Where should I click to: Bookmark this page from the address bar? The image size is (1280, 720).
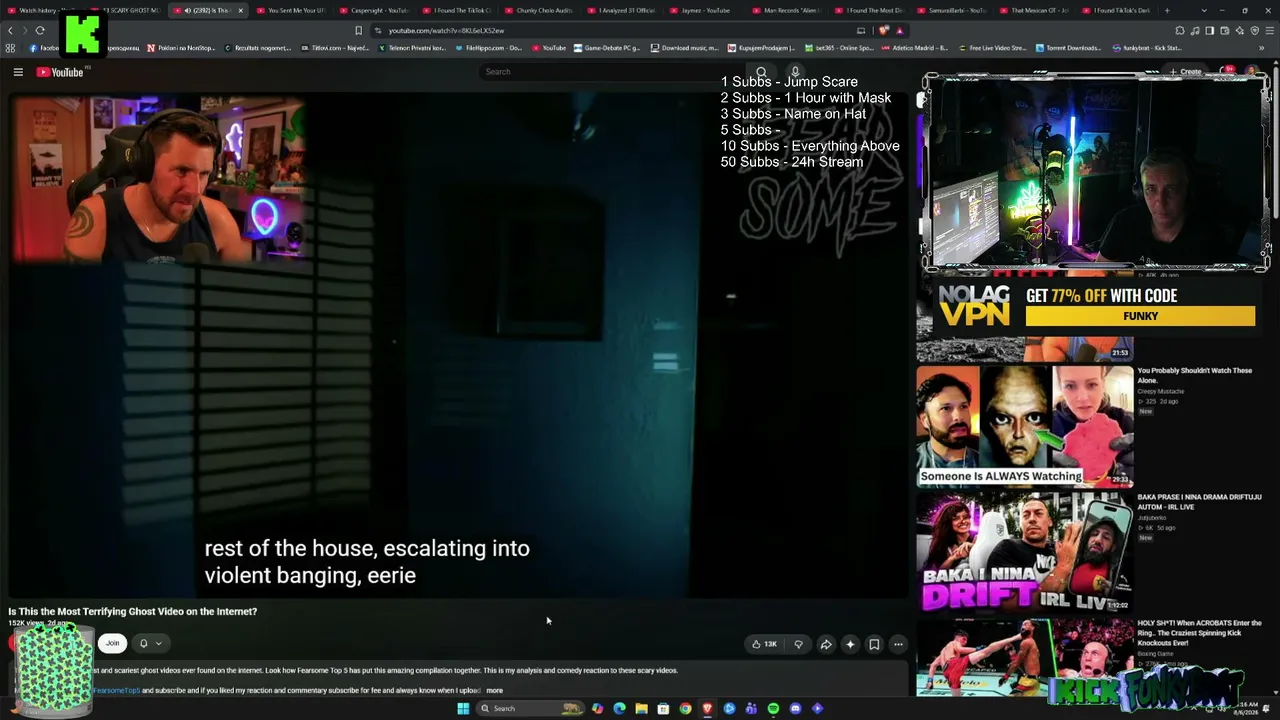[x=358, y=30]
